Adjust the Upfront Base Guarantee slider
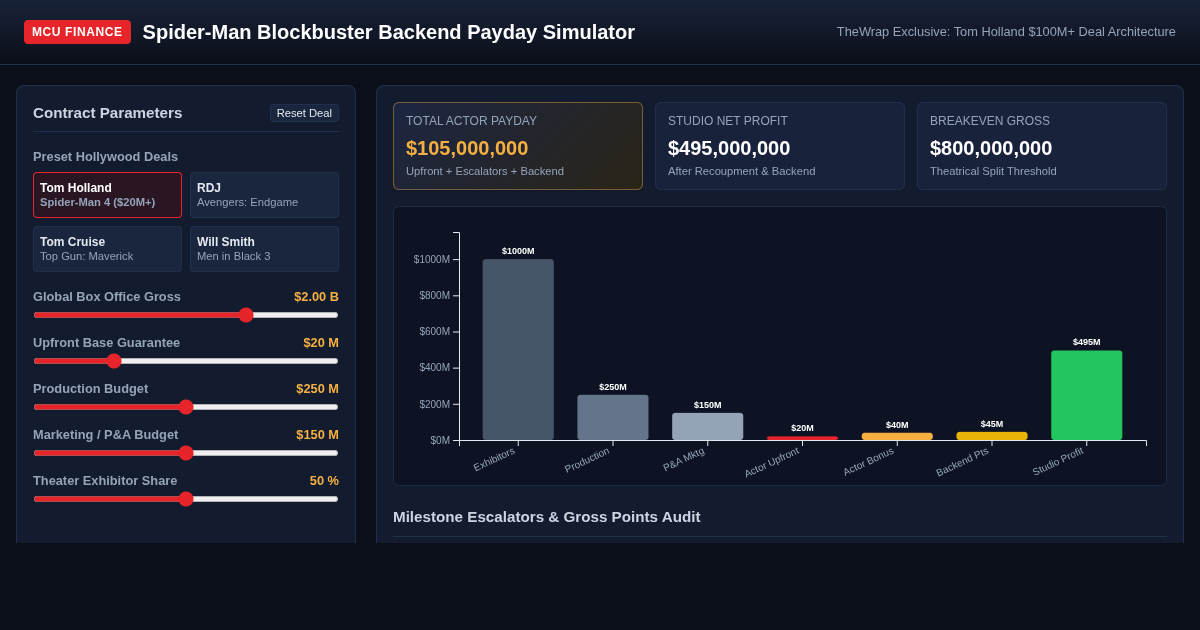 186,361
